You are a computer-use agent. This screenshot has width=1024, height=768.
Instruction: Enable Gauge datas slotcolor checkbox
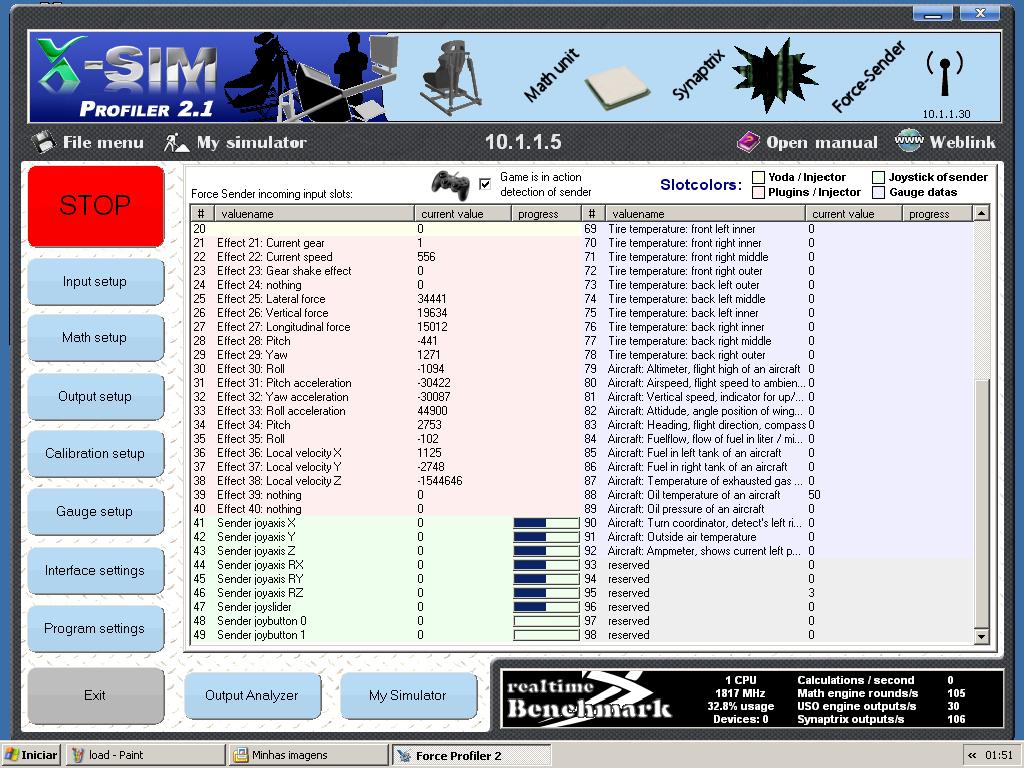[x=878, y=192]
